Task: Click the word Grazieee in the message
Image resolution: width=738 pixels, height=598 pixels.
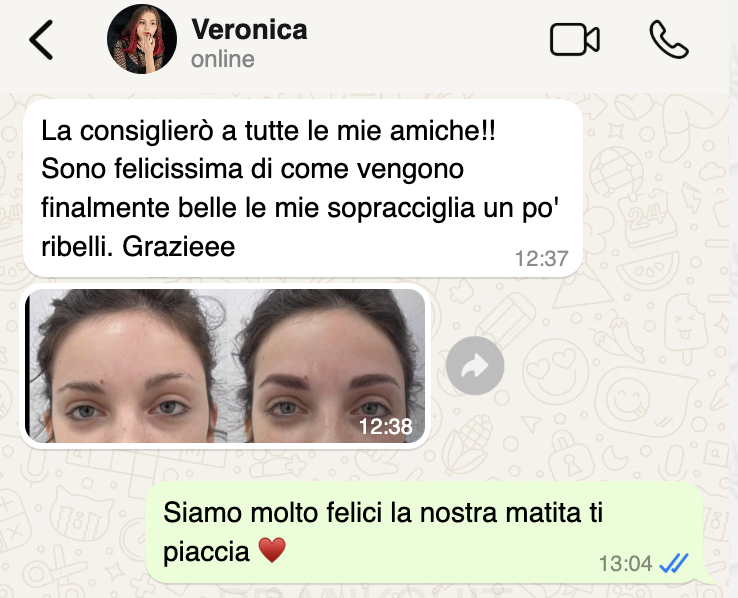Action: click(179, 247)
